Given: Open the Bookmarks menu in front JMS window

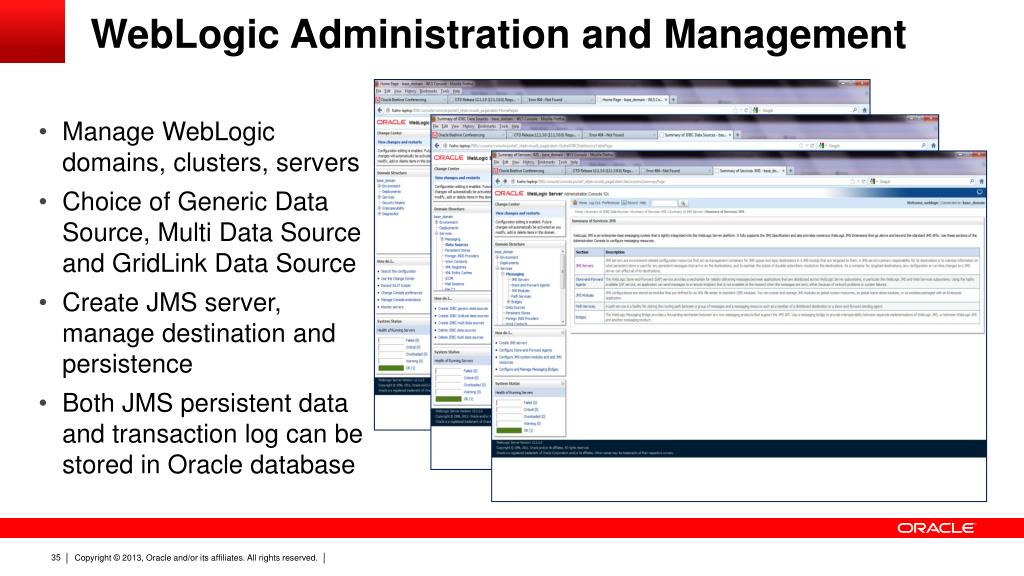Looking at the screenshot, I should (546, 162).
